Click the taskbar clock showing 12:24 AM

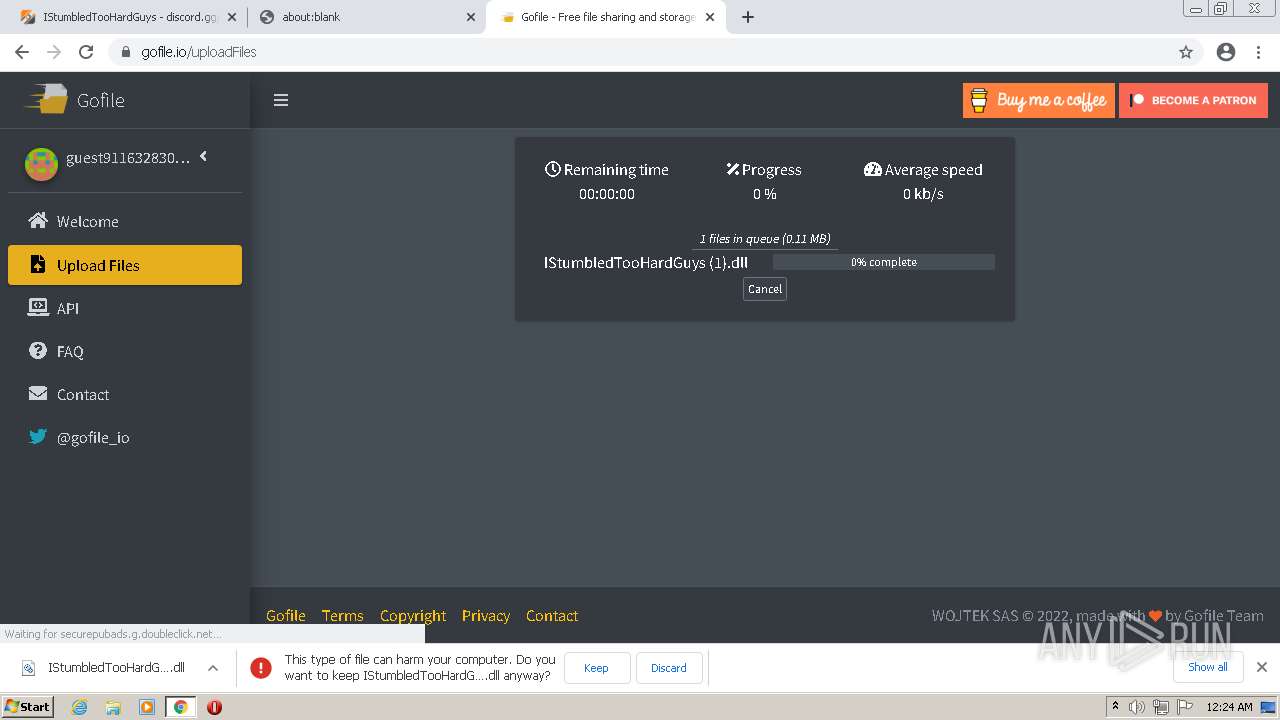(1229, 707)
